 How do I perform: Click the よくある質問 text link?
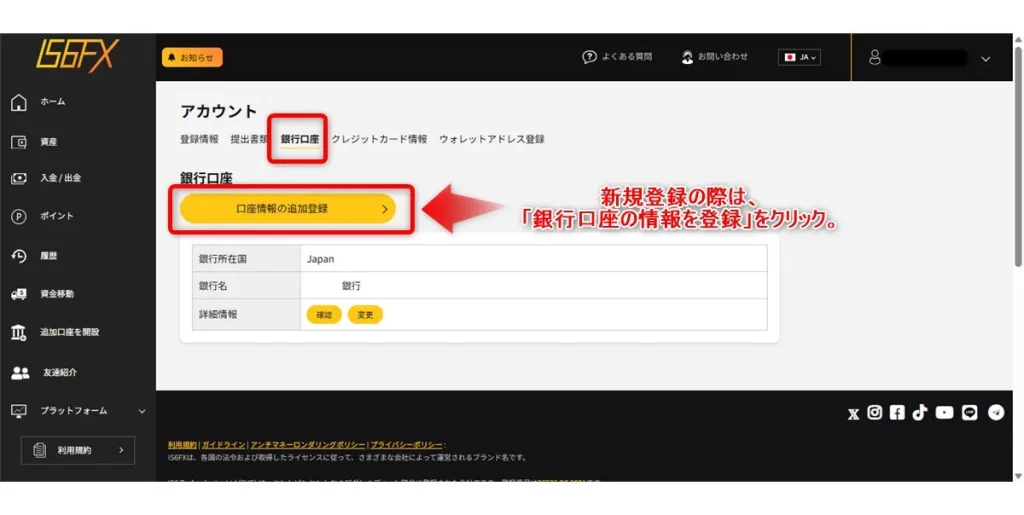[x=627, y=57]
